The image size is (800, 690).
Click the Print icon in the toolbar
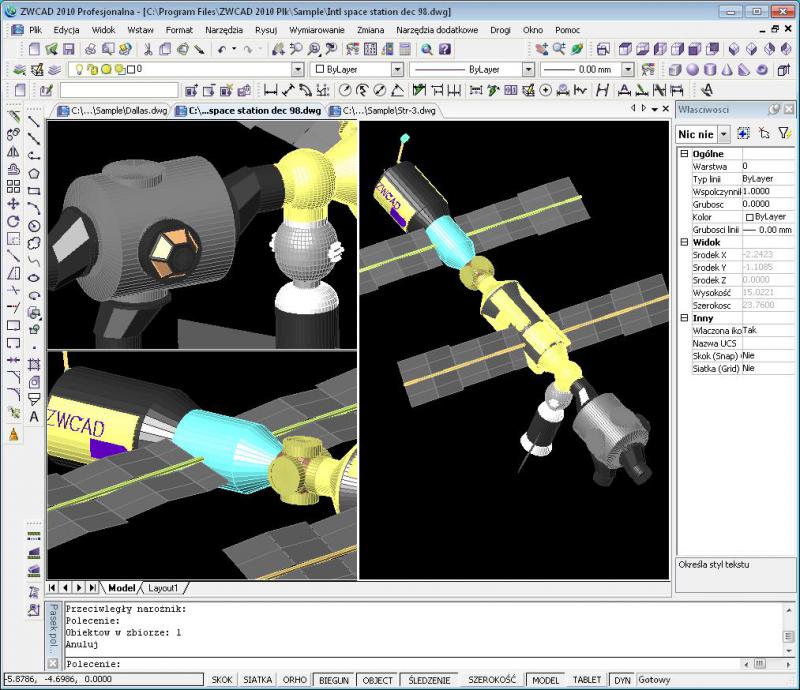click(90, 49)
